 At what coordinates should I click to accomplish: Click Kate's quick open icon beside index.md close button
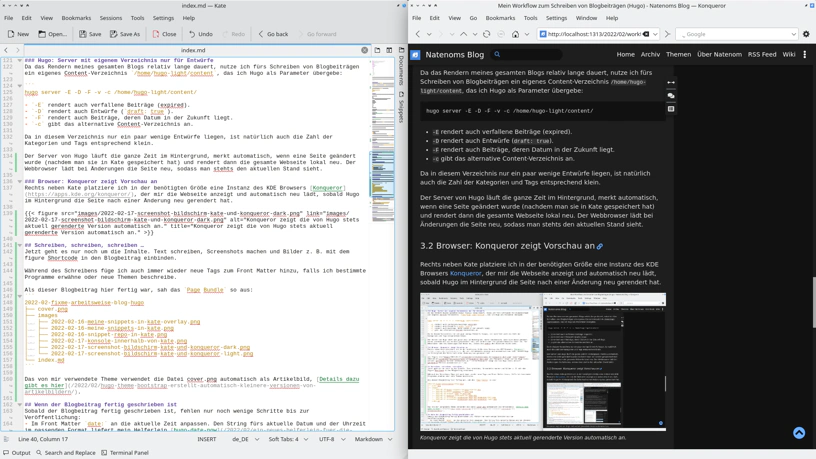(377, 50)
